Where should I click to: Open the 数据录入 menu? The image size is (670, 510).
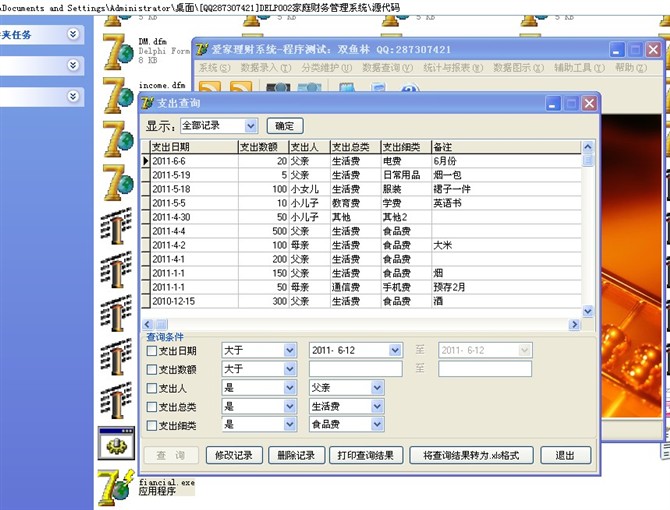click(x=265, y=67)
